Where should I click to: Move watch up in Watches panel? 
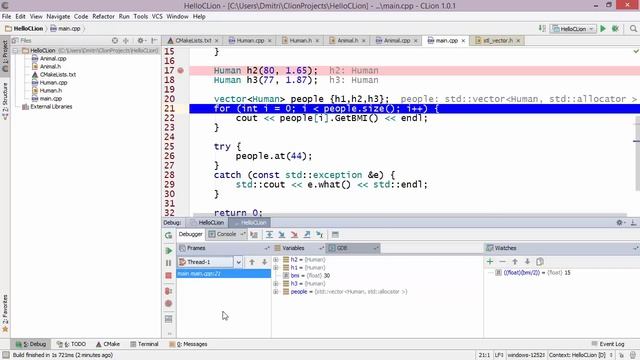click(x=515, y=262)
